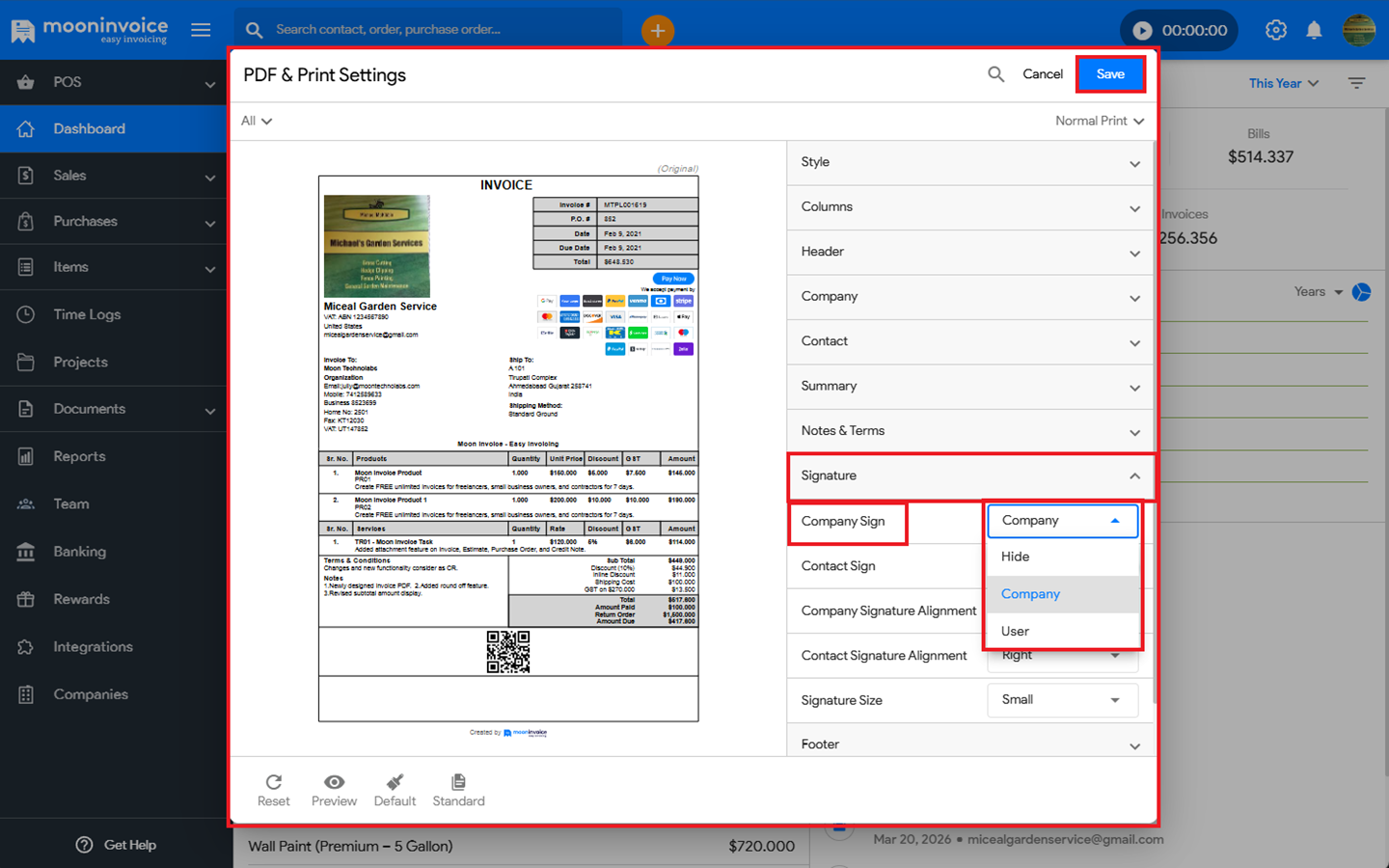Screen dimensions: 1389x868
Task: Open notifications bell icon
Action: (1314, 30)
